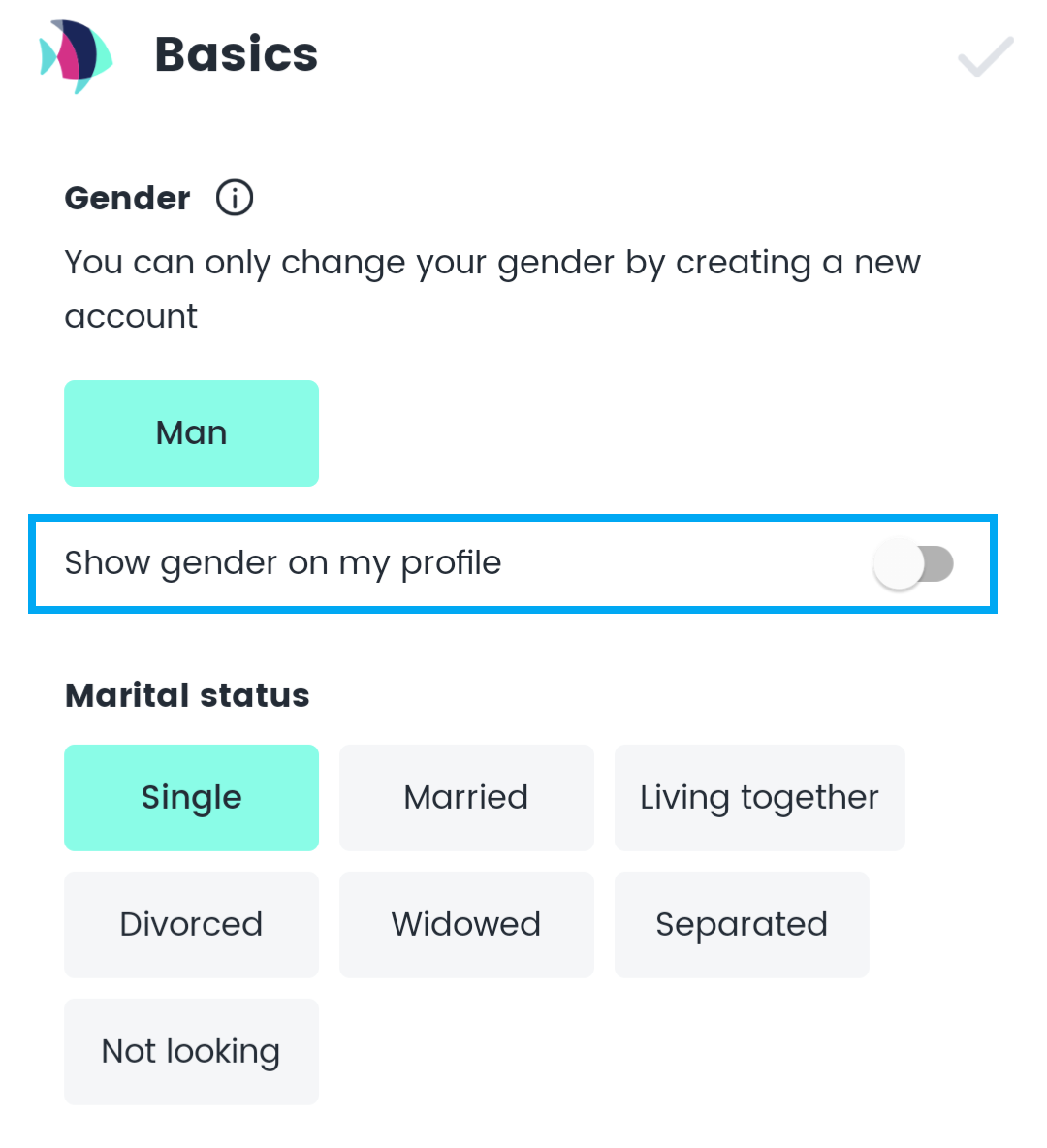Click the Gender section heading

(127, 199)
